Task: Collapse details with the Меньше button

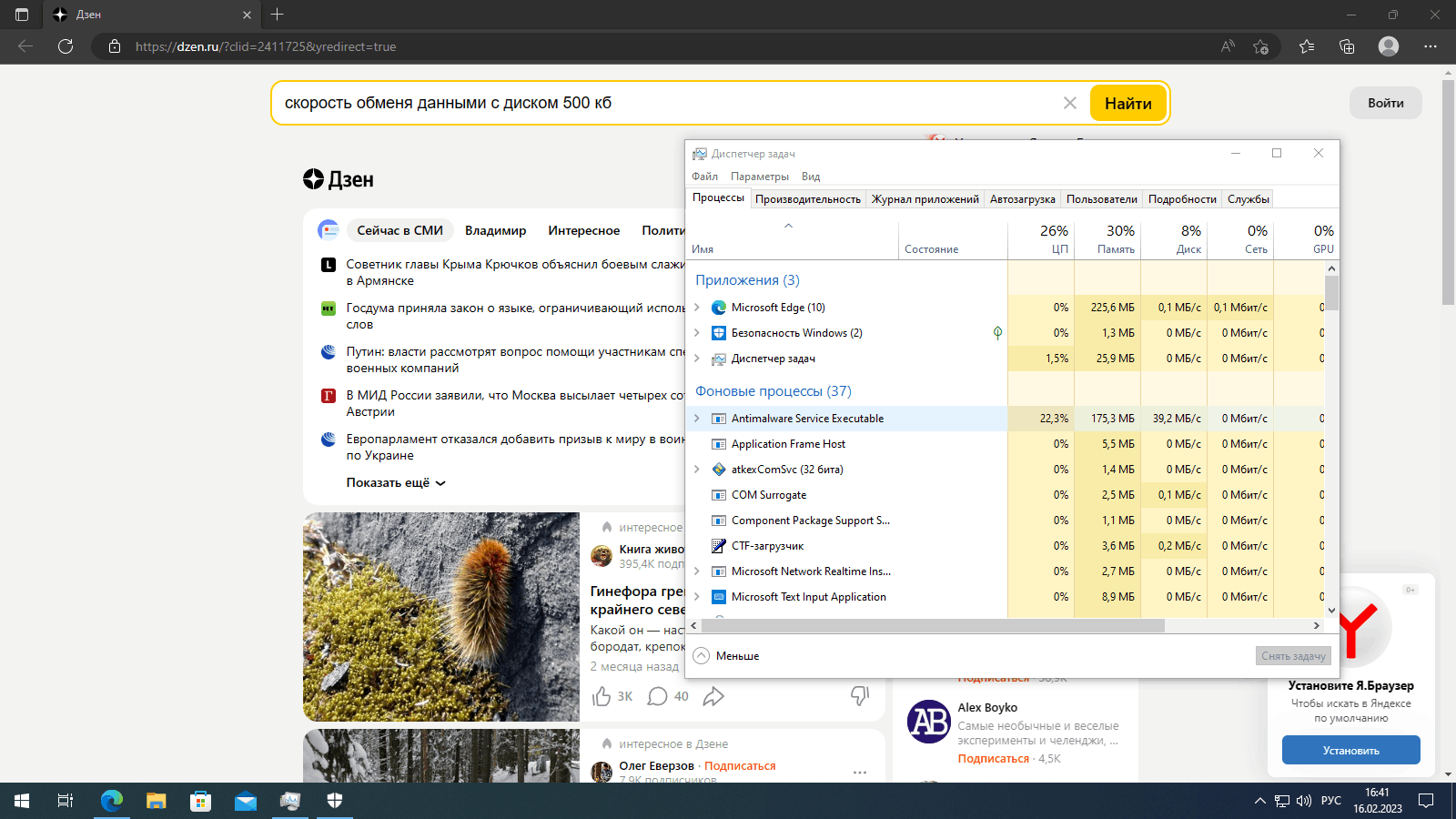Action: tap(726, 656)
